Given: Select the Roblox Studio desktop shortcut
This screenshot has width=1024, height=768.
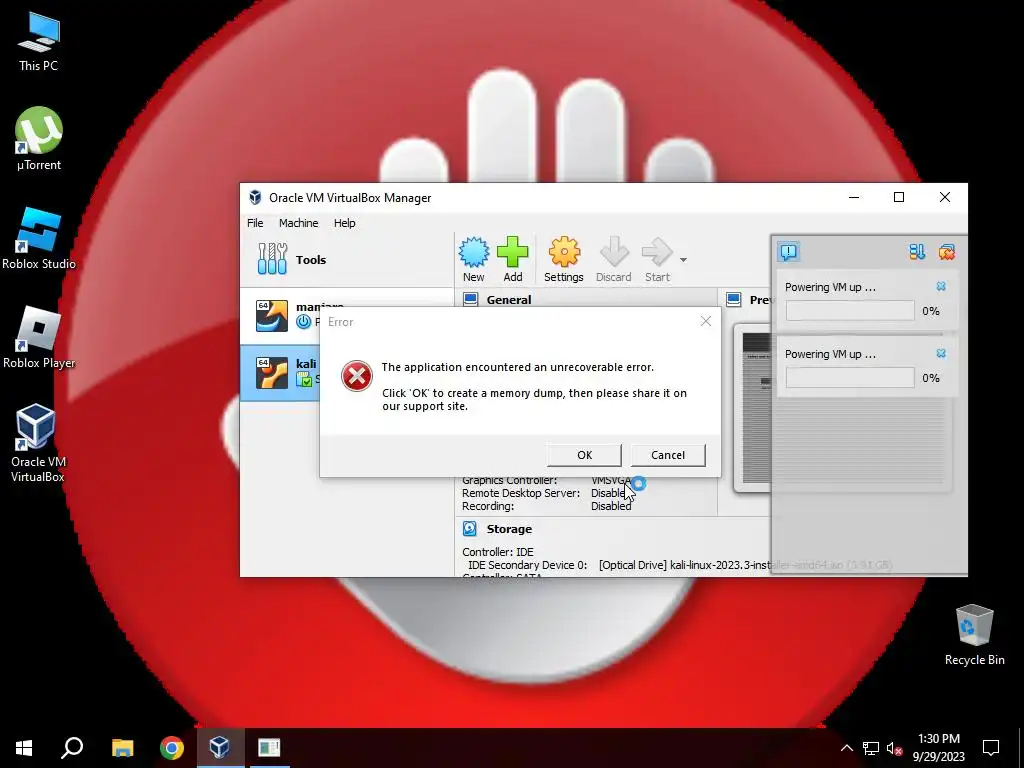Looking at the screenshot, I should click(x=39, y=238).
